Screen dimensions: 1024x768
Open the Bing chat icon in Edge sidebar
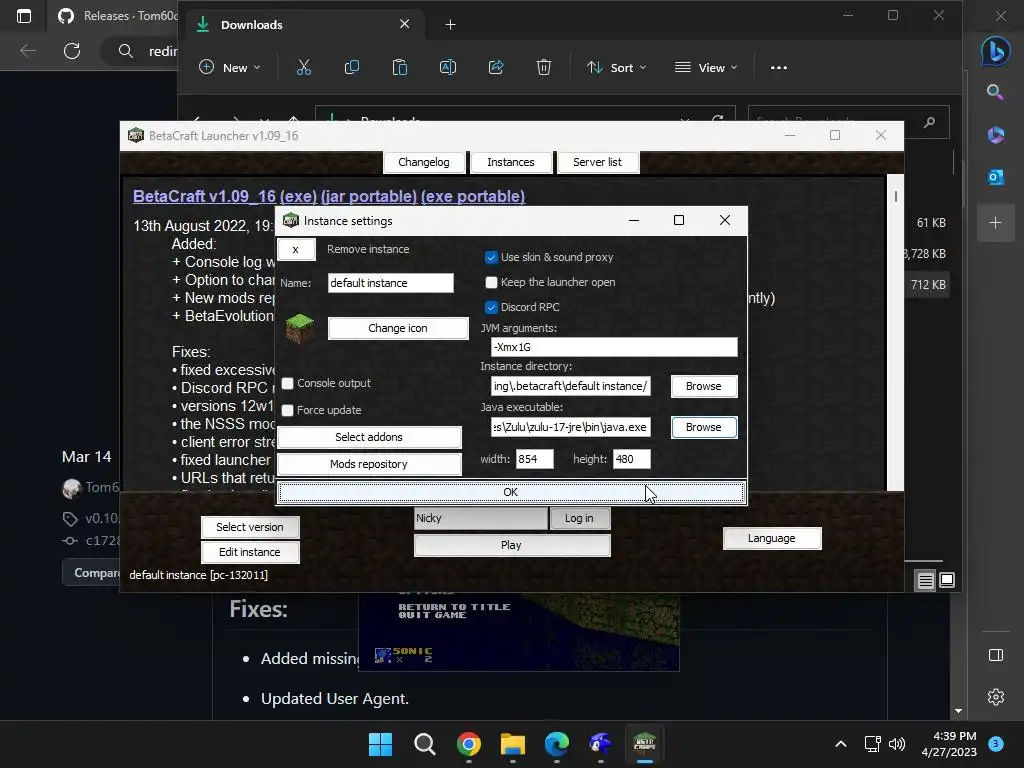[x=995, y=51]
